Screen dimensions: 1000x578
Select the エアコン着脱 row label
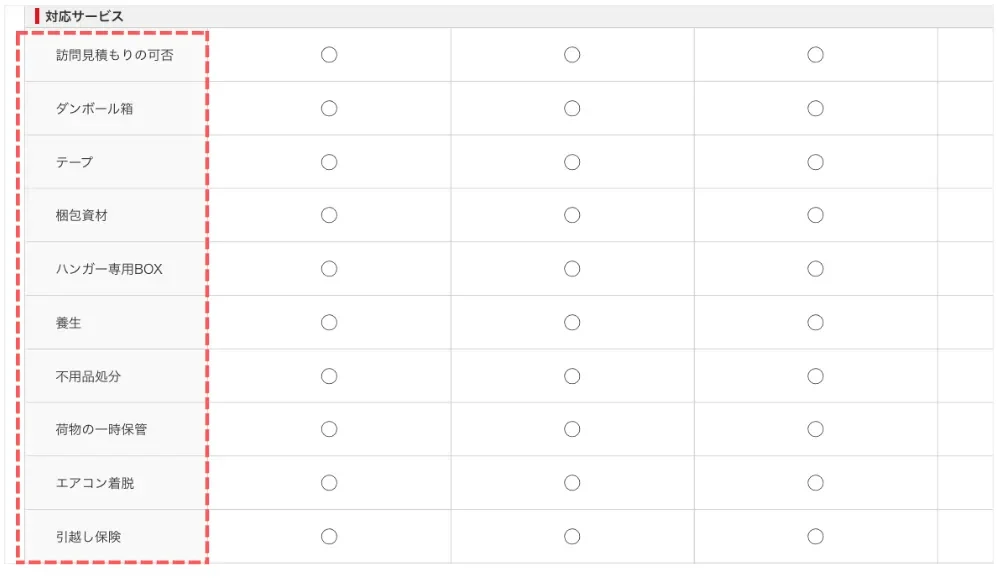tap(95, 483)
